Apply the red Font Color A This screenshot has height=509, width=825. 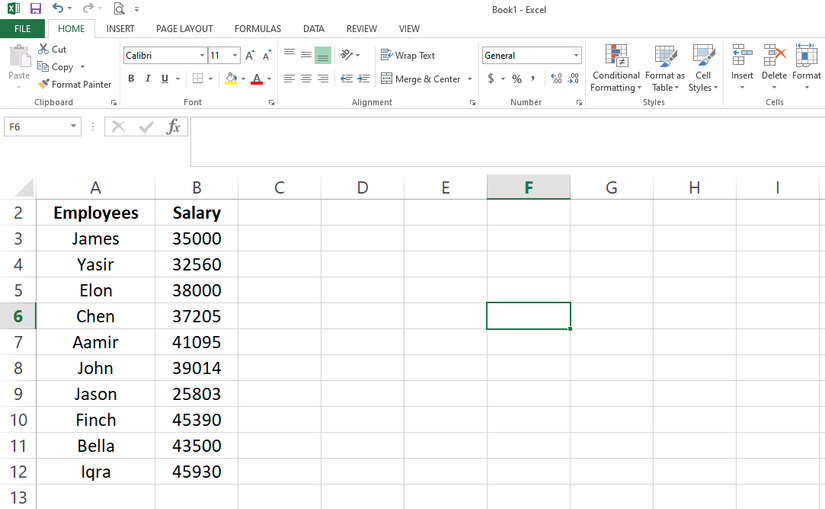click(x=257, y=78)
